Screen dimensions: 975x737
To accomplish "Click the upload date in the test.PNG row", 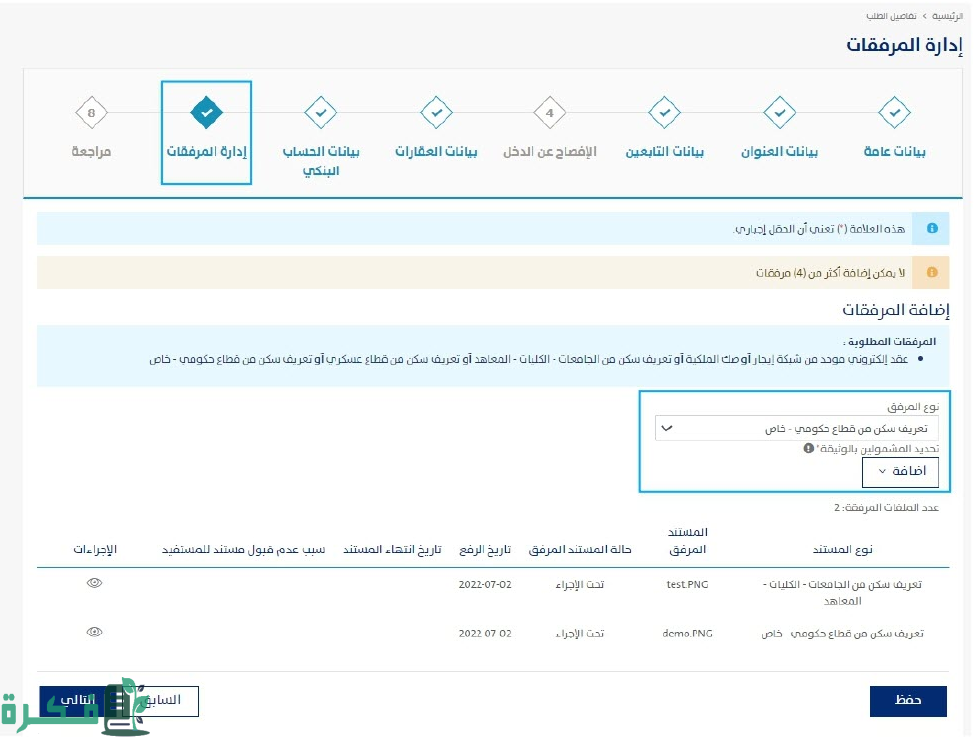I will click(x=485, y=585).
